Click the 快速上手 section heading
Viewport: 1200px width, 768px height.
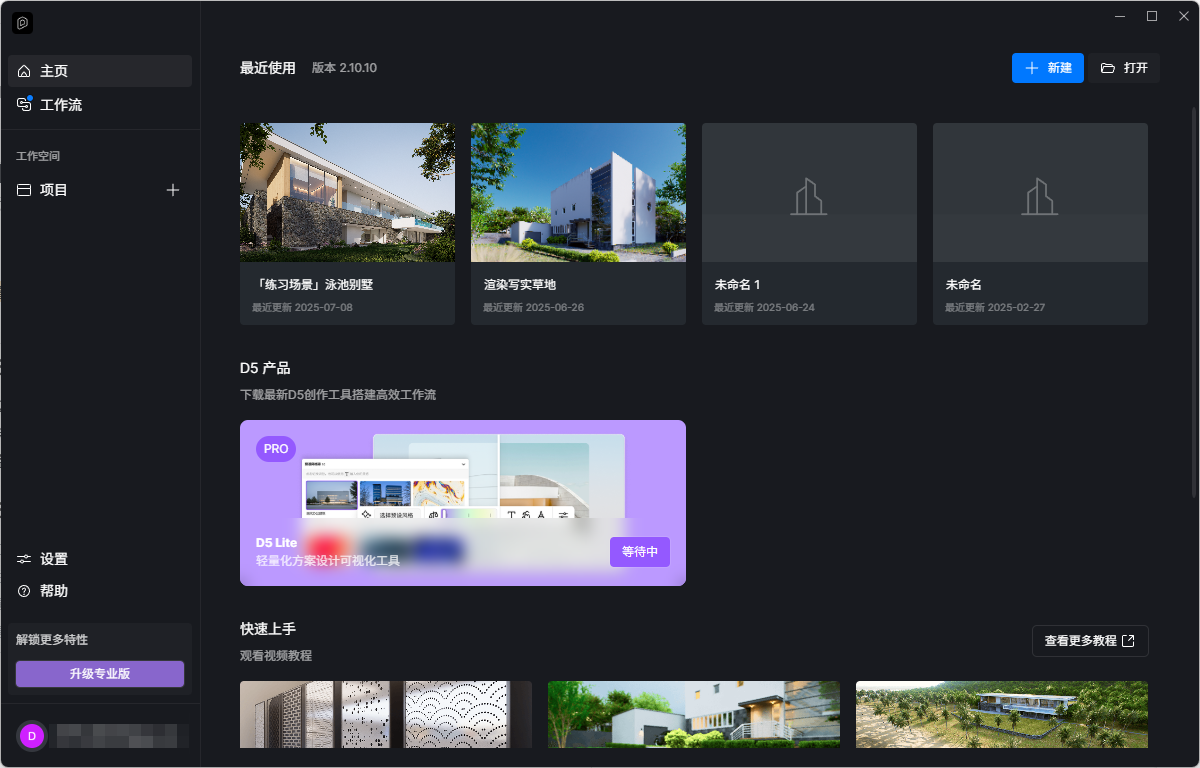pos(268,629)
